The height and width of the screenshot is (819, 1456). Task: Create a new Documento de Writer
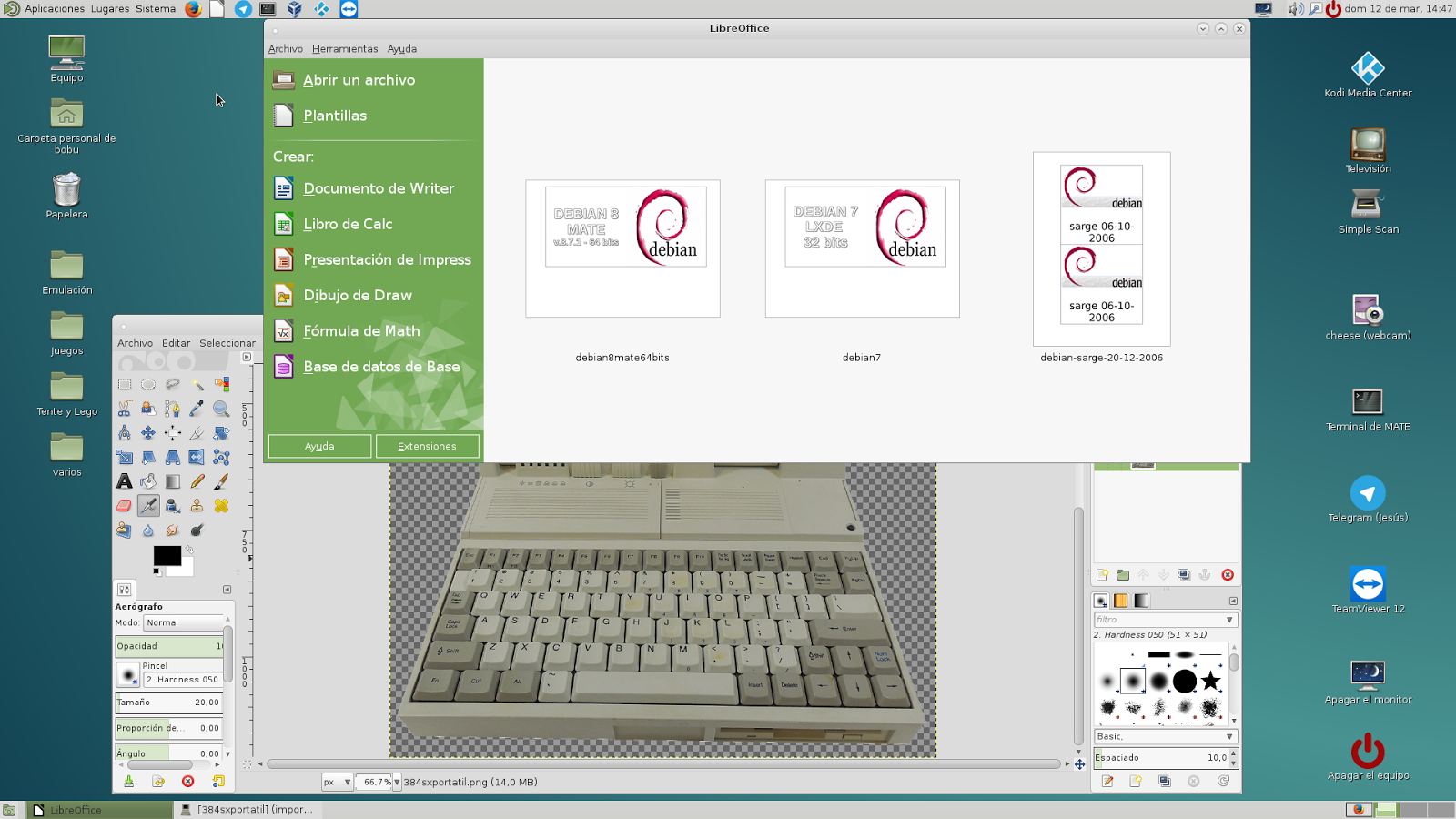(x=364, y=188)
